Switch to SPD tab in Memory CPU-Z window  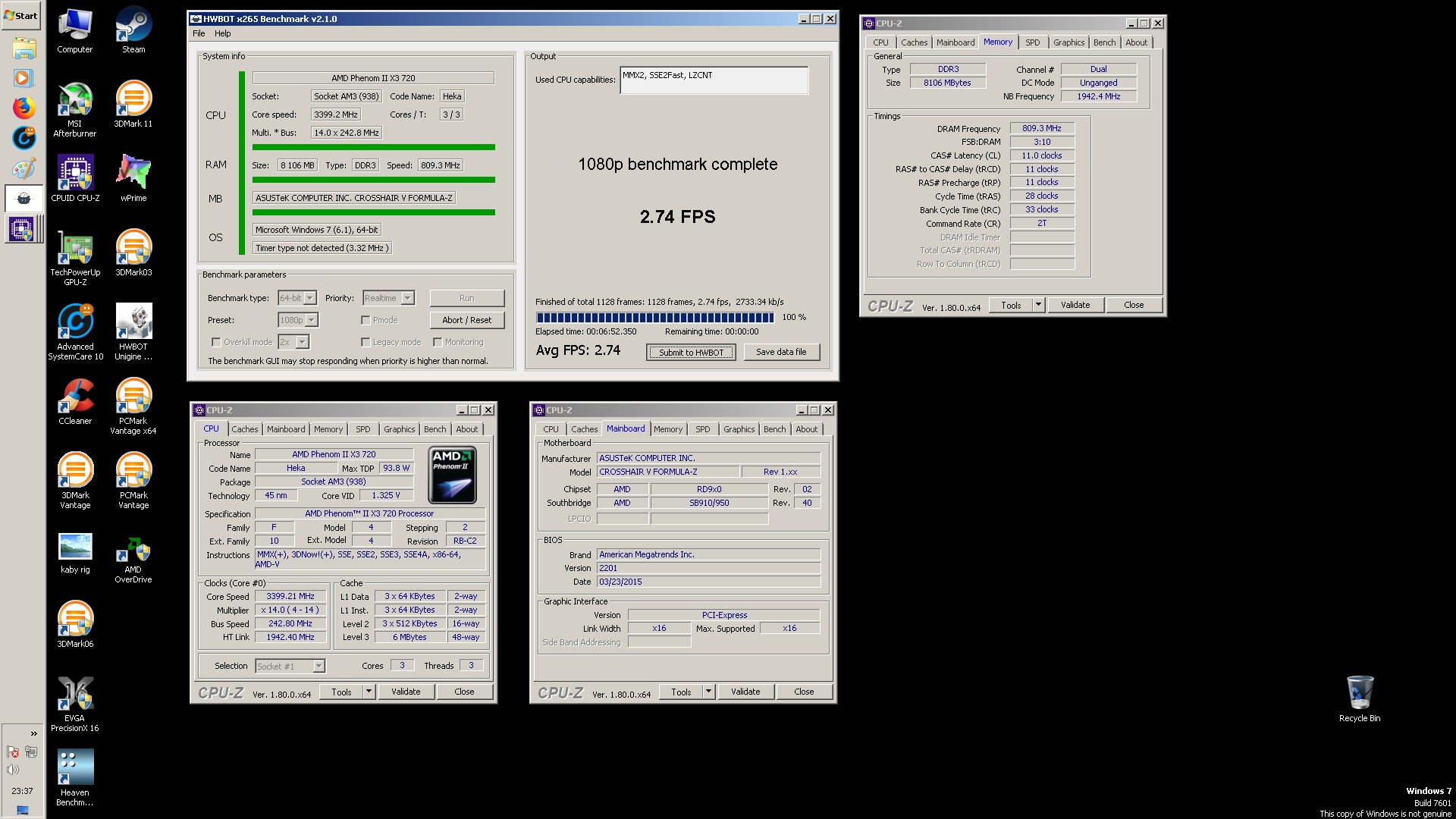(1033, 42)
